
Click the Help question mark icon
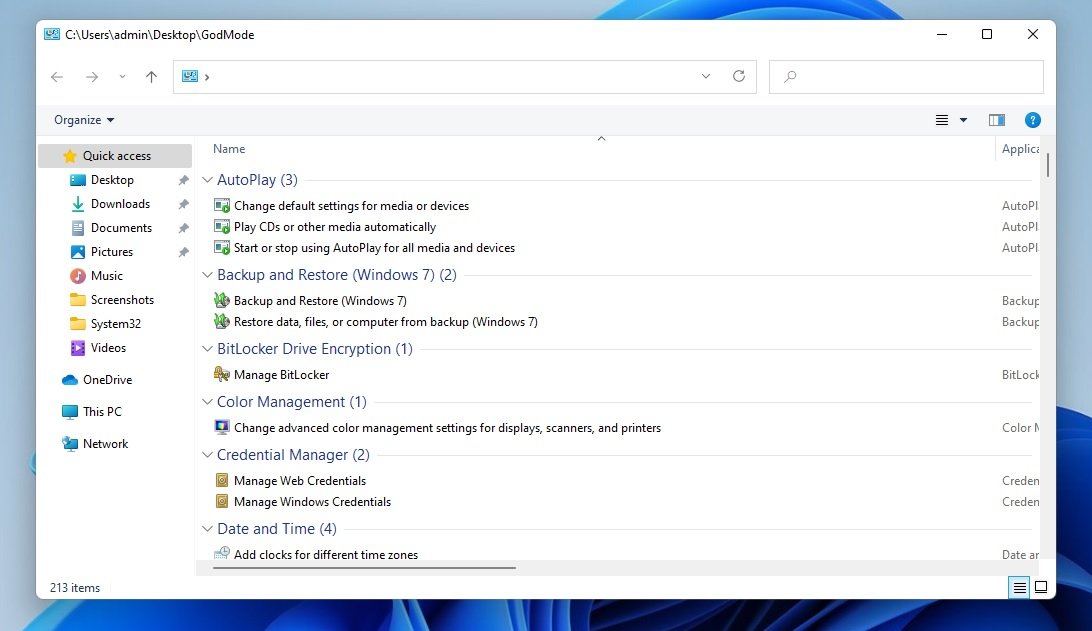[x=1033, y=120]
